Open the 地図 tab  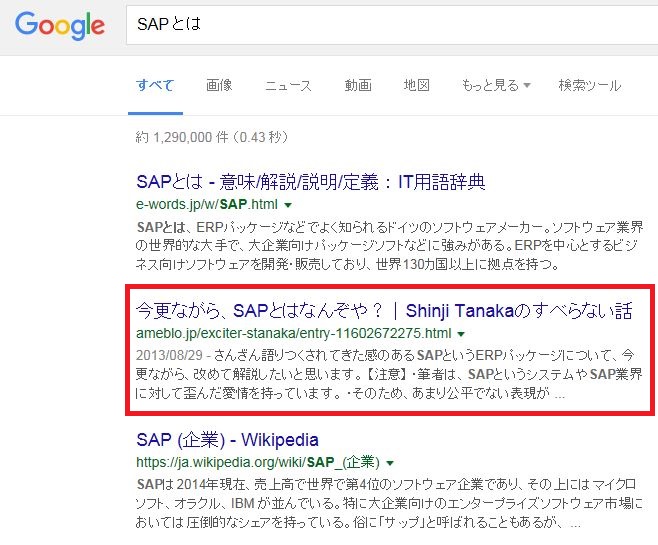click(x=416, y=85)
